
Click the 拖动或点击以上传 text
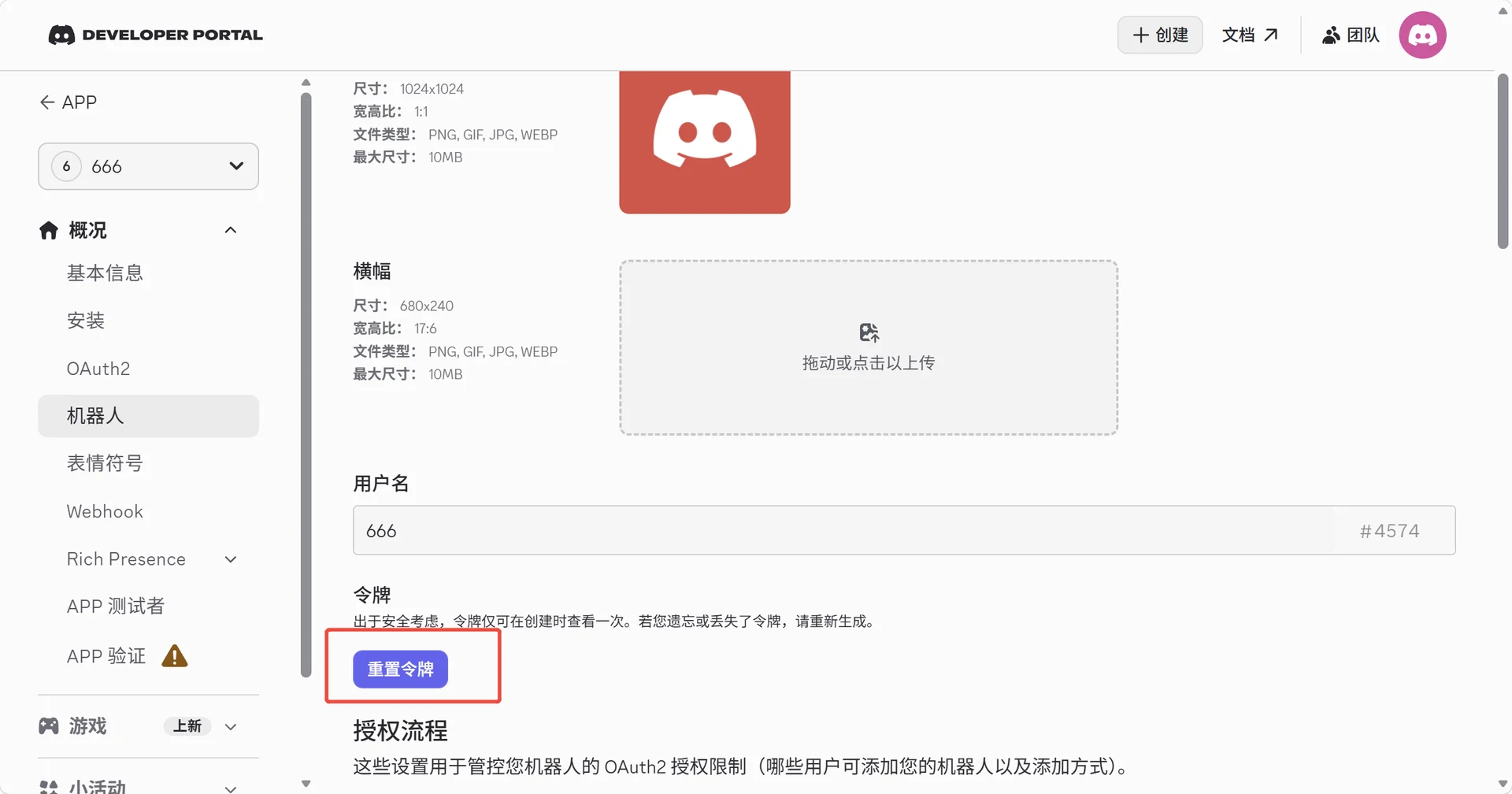coord(869,363)
